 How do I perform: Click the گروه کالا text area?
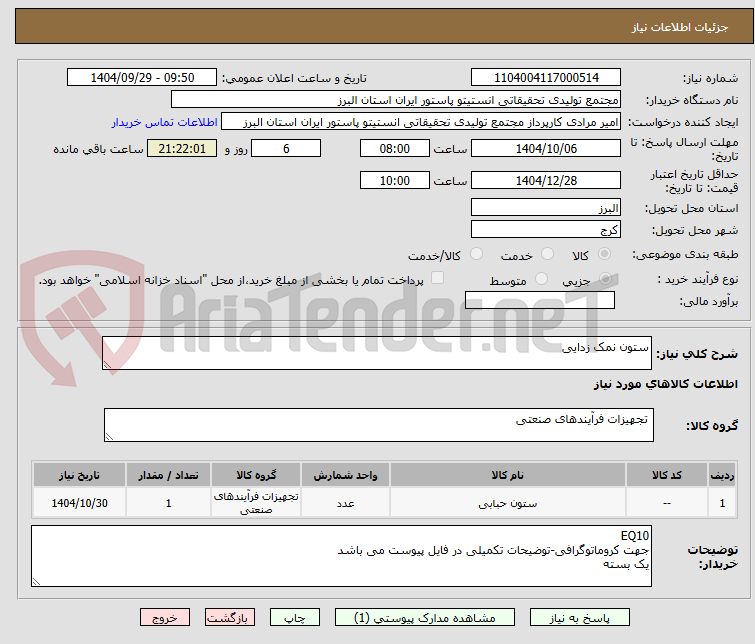[x=379, y=425]
